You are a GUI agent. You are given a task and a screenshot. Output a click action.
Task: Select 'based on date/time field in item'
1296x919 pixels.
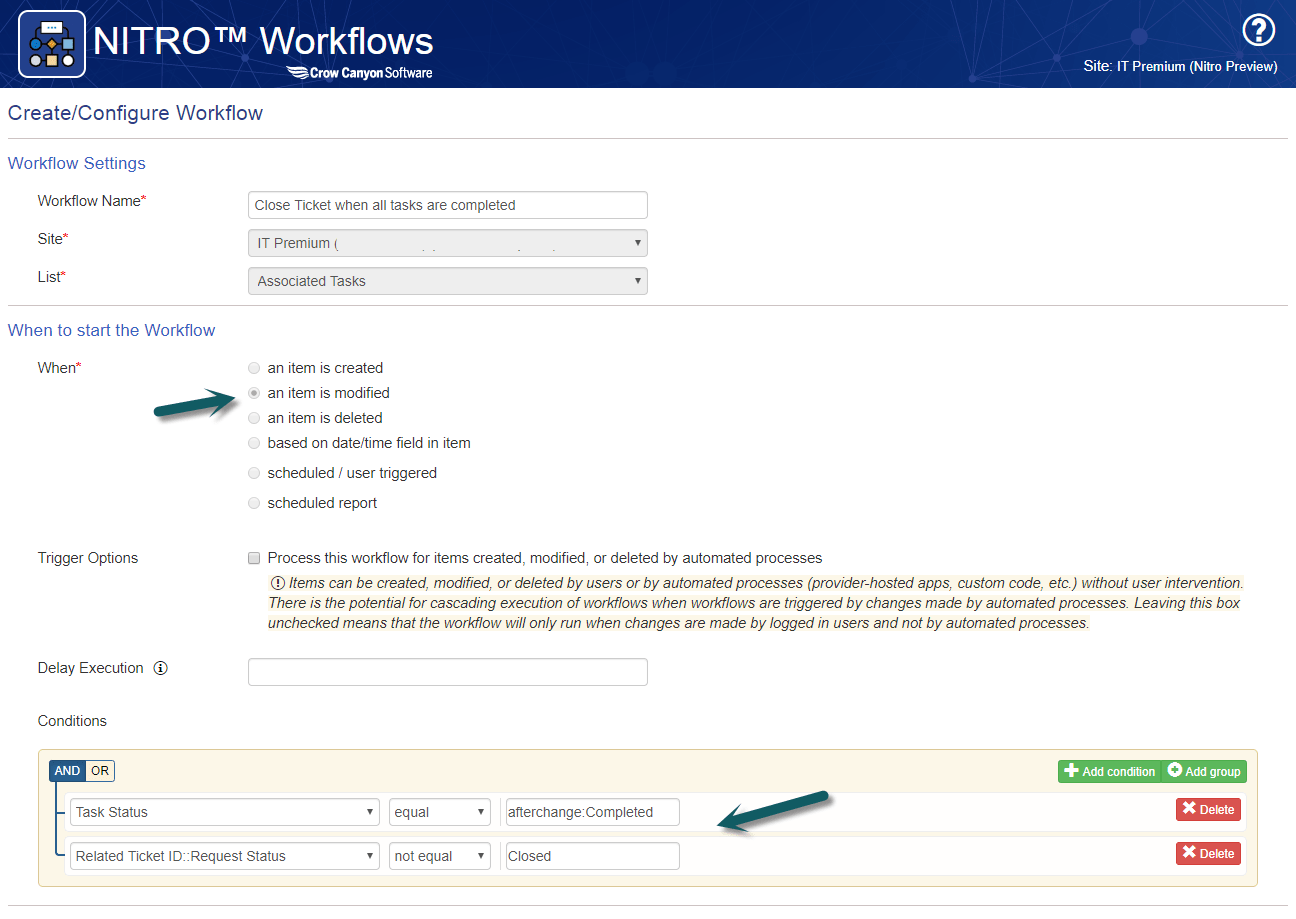(254, 443)
